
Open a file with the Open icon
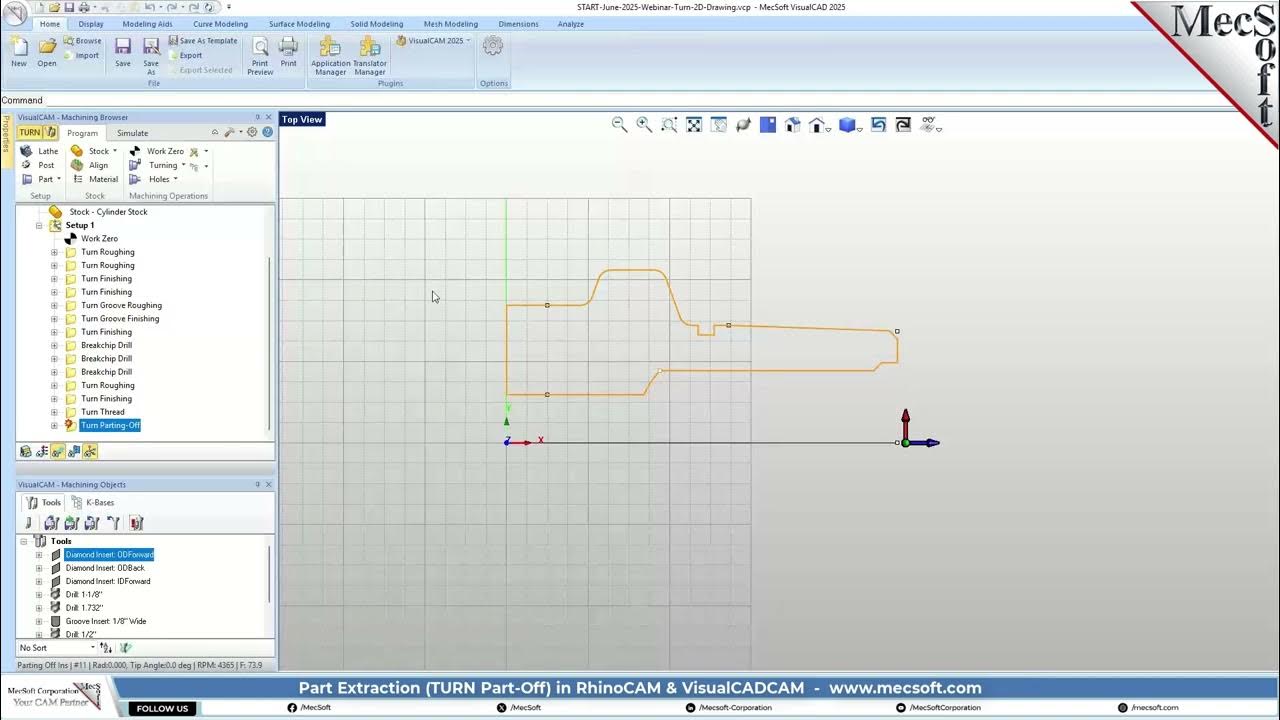47,51
